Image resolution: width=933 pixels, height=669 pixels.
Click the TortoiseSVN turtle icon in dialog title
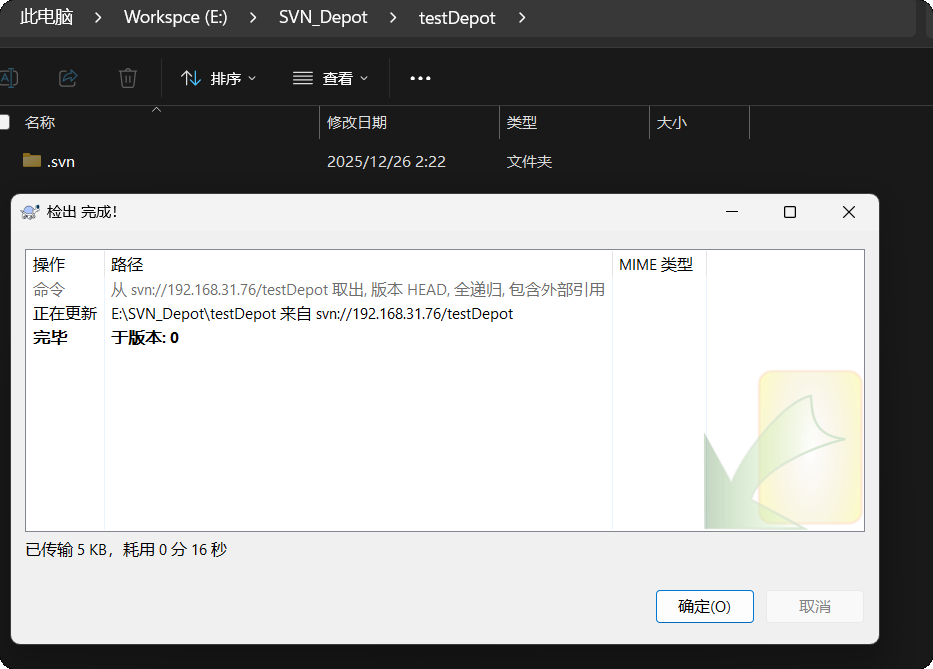tap(29, 212)
